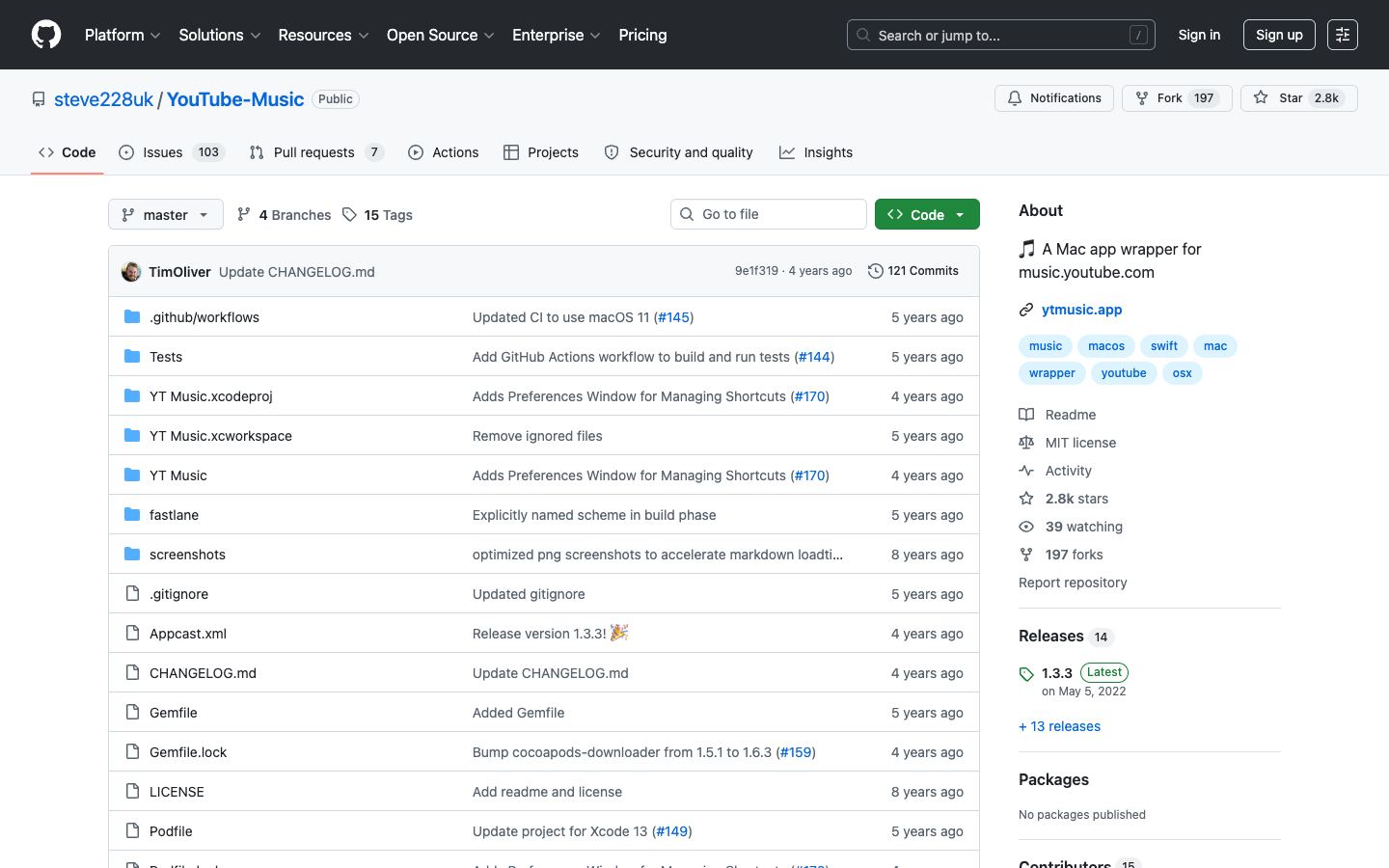1389x868 pixels.
Task: Open the LICENSE file
Action: point(177,792)
